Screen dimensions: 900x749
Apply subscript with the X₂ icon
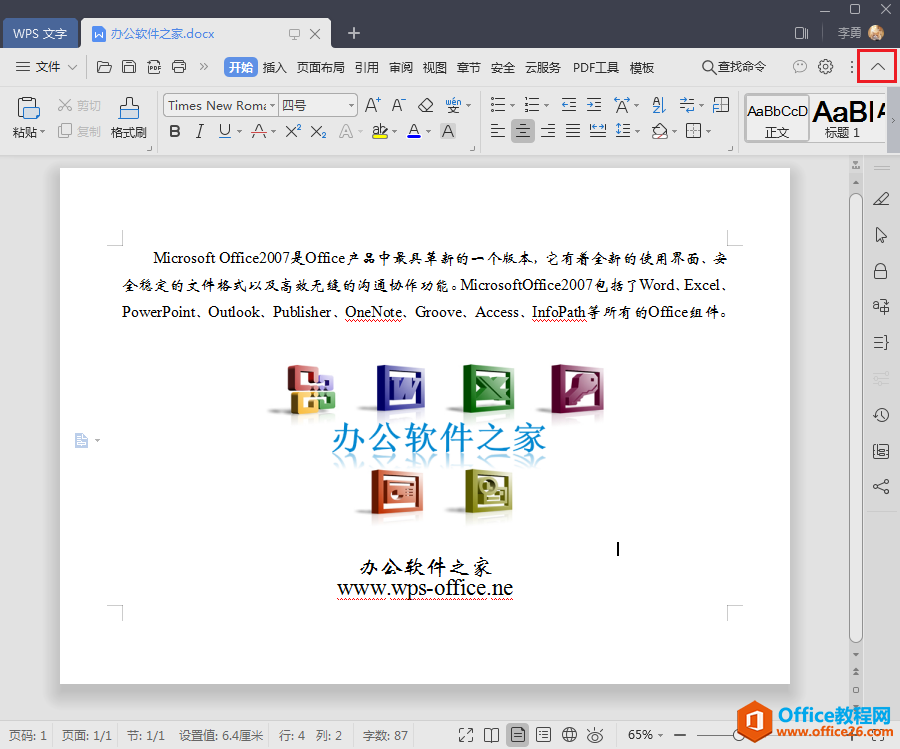pos(318,131)
